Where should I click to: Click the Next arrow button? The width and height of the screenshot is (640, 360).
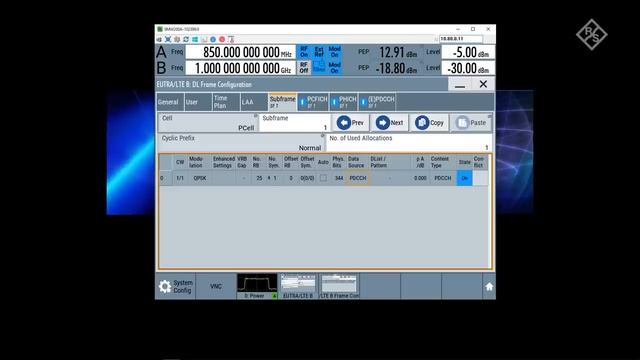pyautogui.click(x=389, y=122)
